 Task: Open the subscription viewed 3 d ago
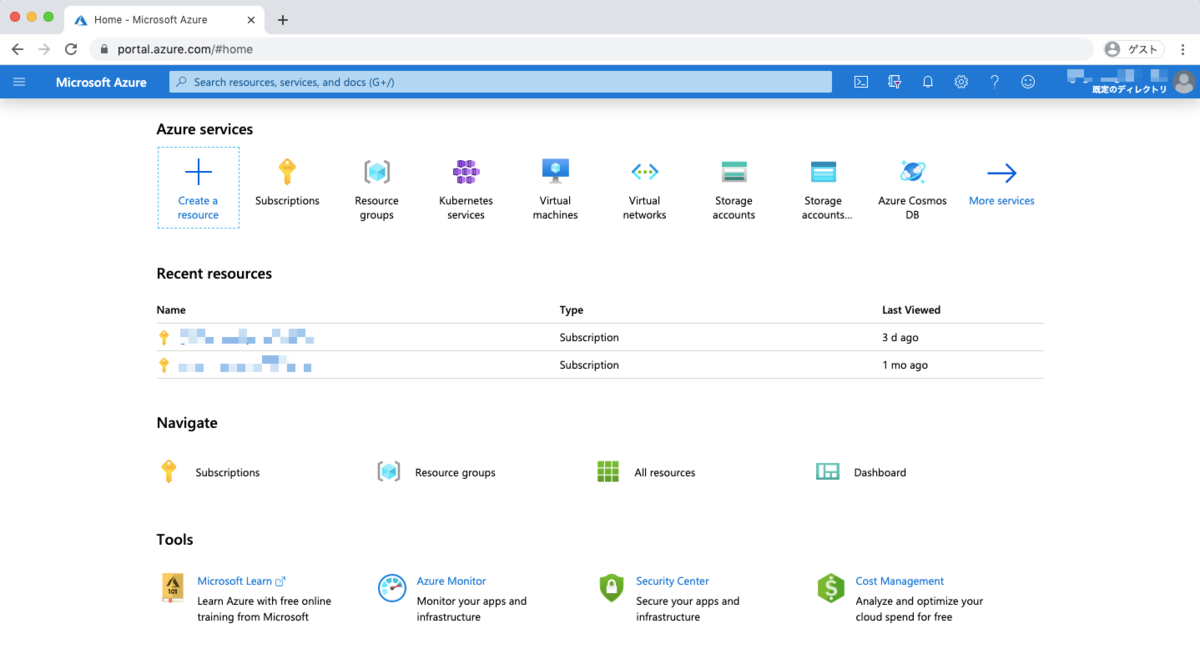coord(246,338)
